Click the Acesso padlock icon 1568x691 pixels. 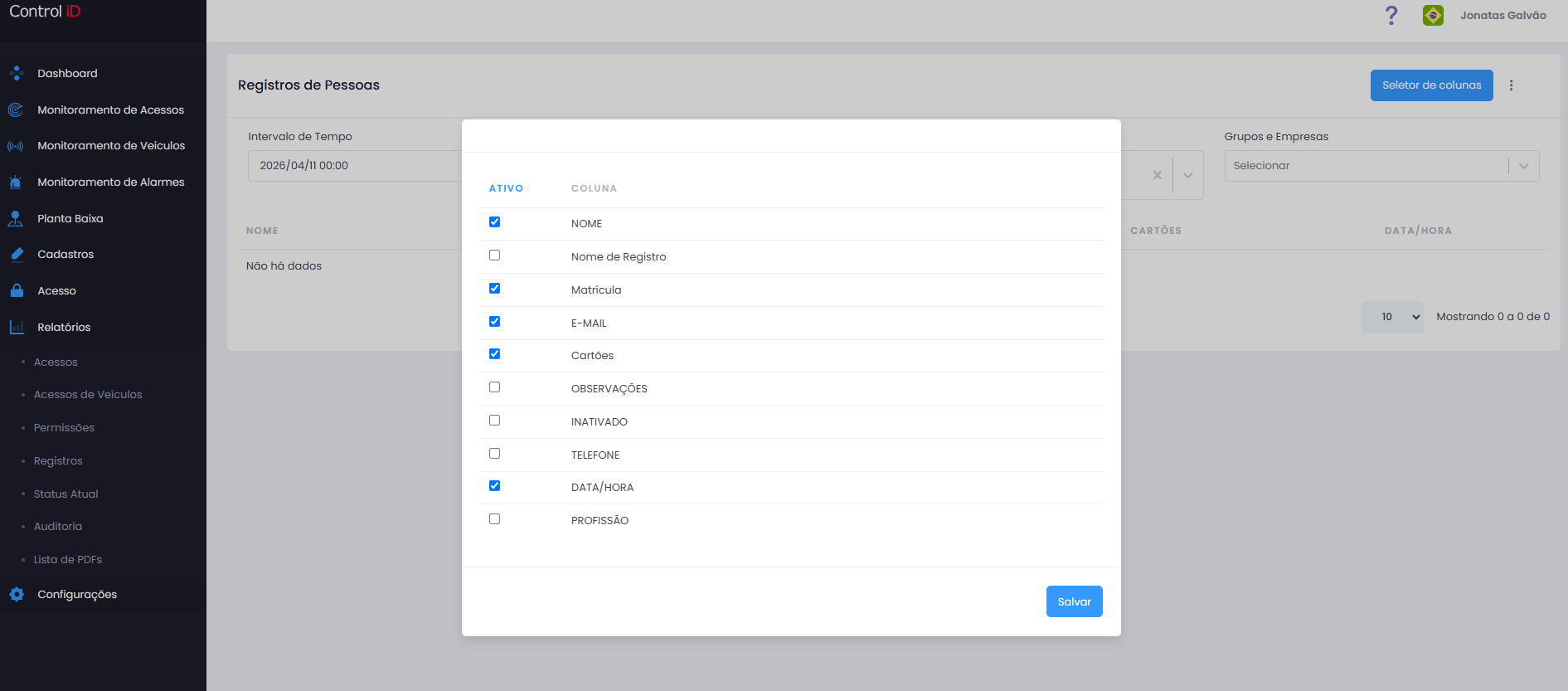coord(16,290)
